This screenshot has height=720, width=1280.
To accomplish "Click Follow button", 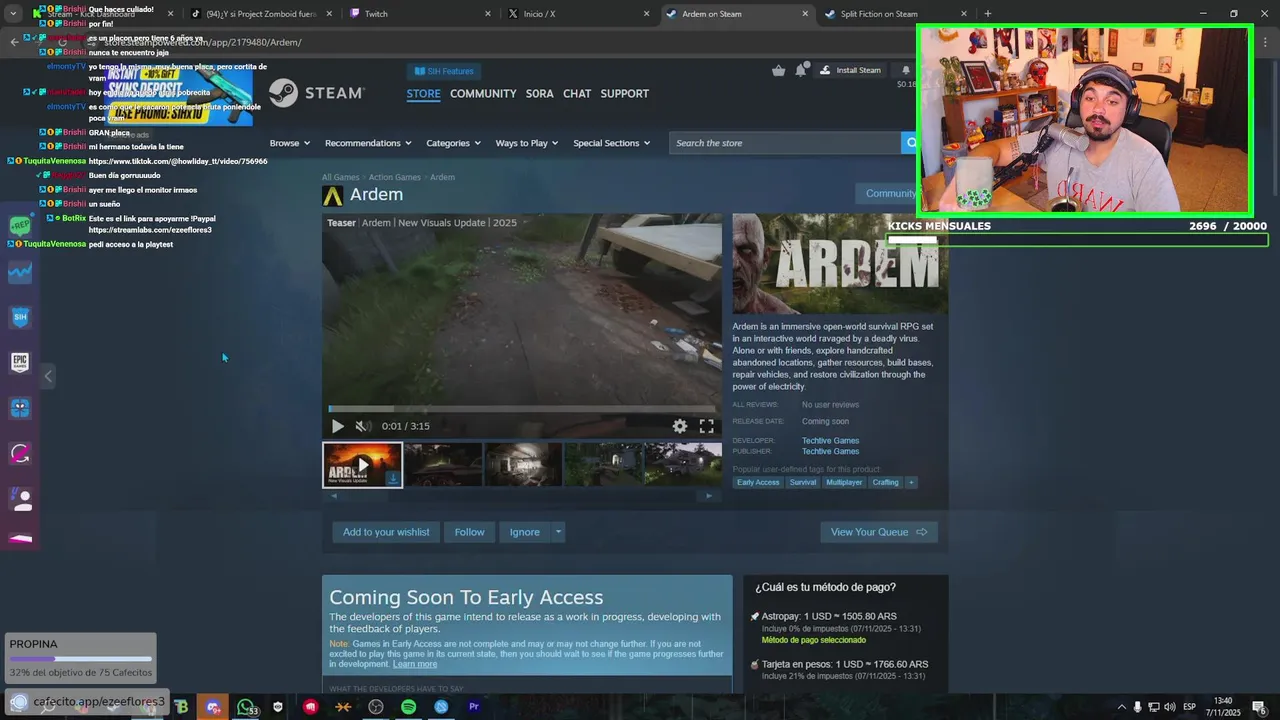I will tap(469, 532).
